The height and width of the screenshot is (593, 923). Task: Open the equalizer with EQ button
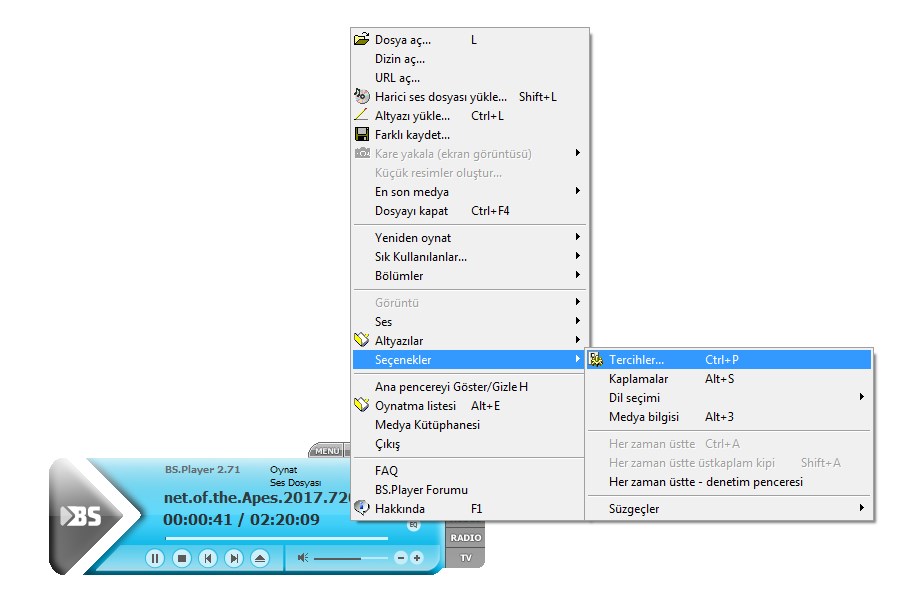coord(413,526)
